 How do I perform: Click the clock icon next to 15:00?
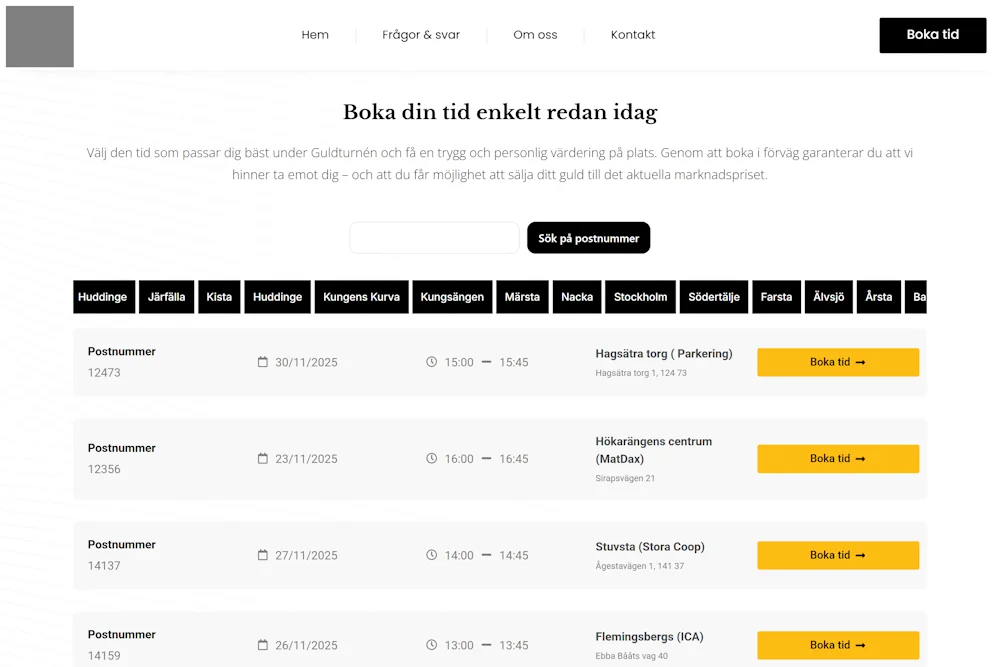[x=430, y=362]
